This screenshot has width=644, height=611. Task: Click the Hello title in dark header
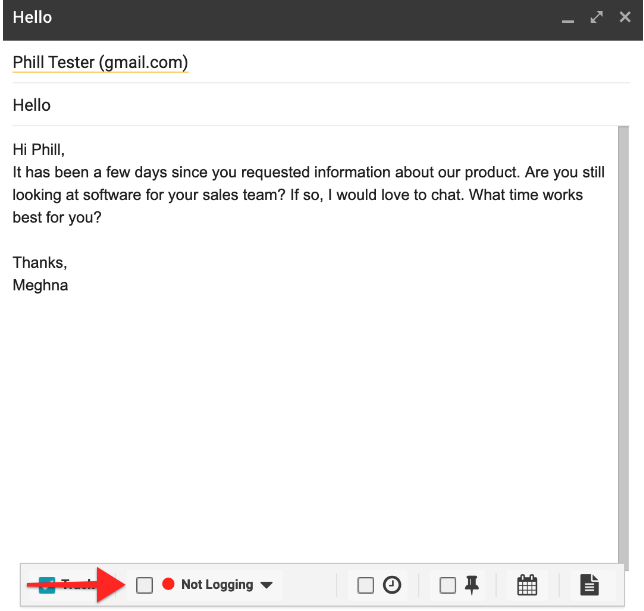32,18
